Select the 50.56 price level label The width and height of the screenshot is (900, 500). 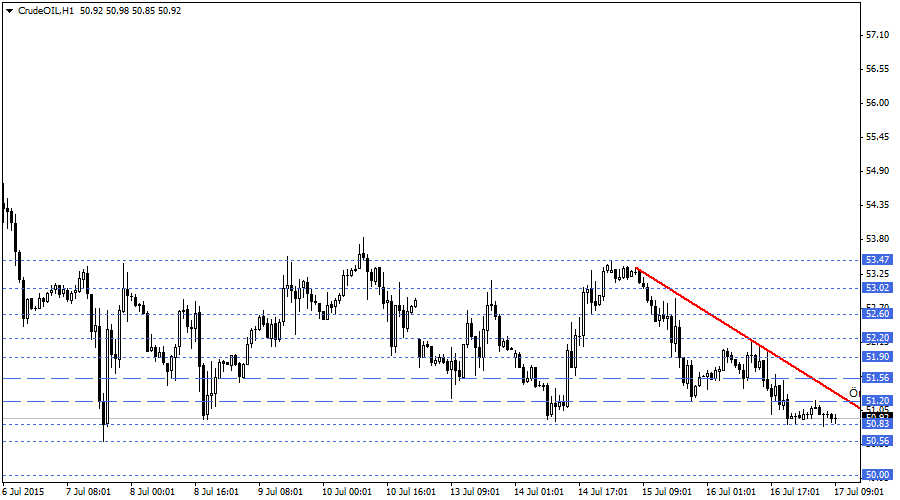(x=876, y=441)
